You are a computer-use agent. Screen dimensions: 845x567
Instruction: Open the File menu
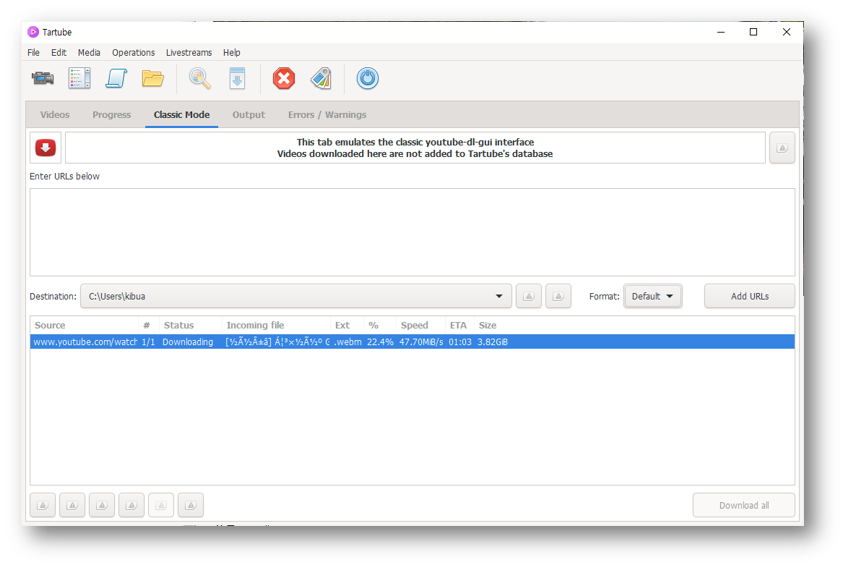pyautogui.click(x=33, y=53)
